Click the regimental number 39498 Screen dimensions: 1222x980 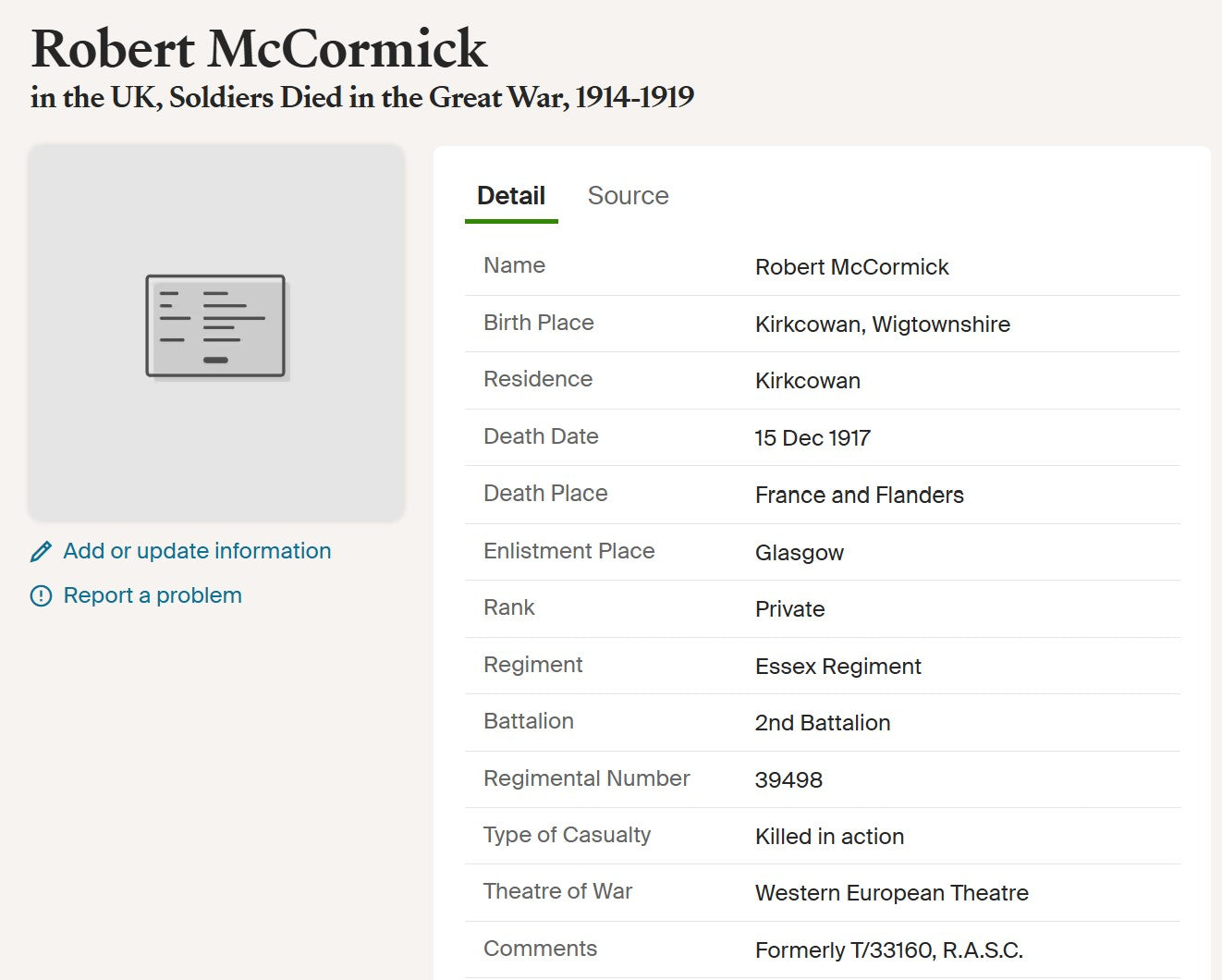click(788, 780)
